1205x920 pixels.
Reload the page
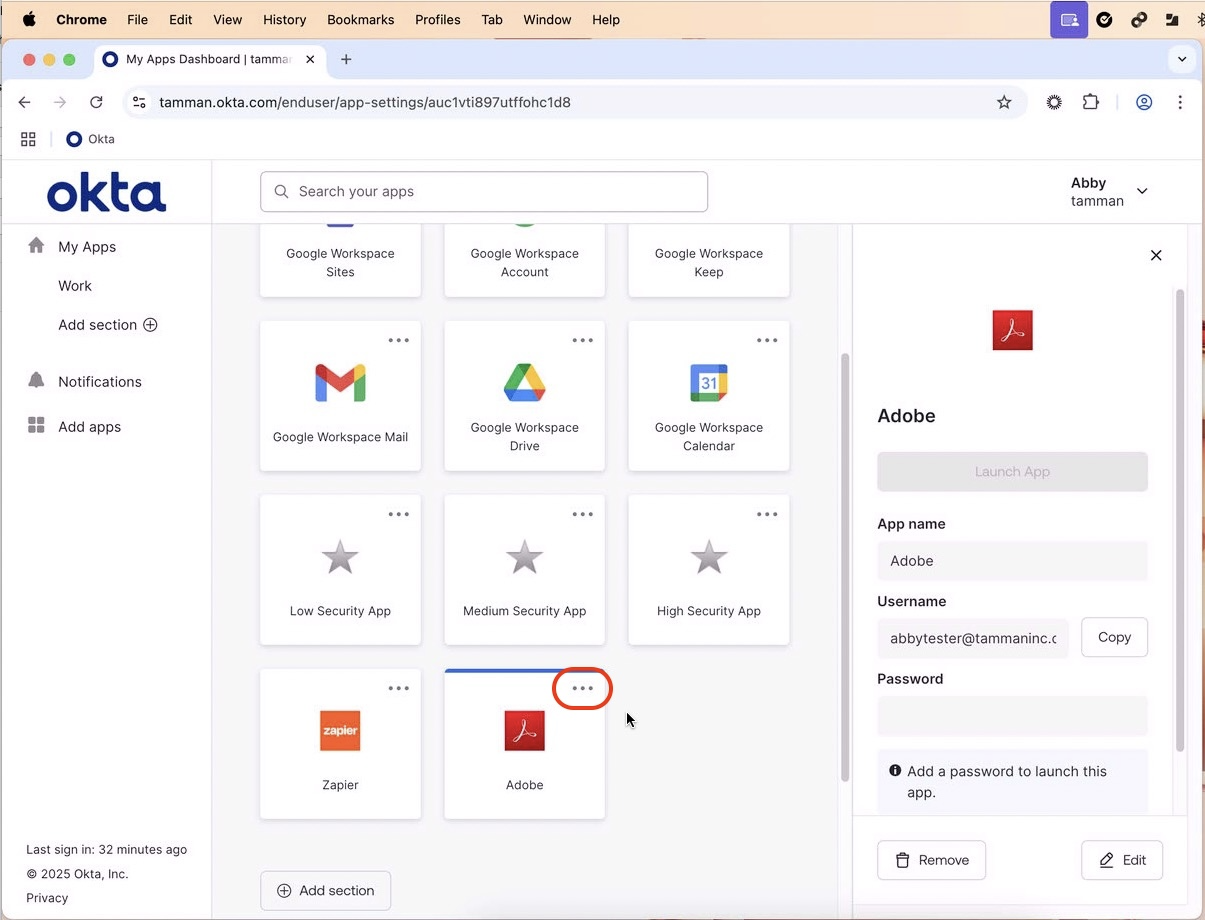pyautogui.click(x=96, y=102)
